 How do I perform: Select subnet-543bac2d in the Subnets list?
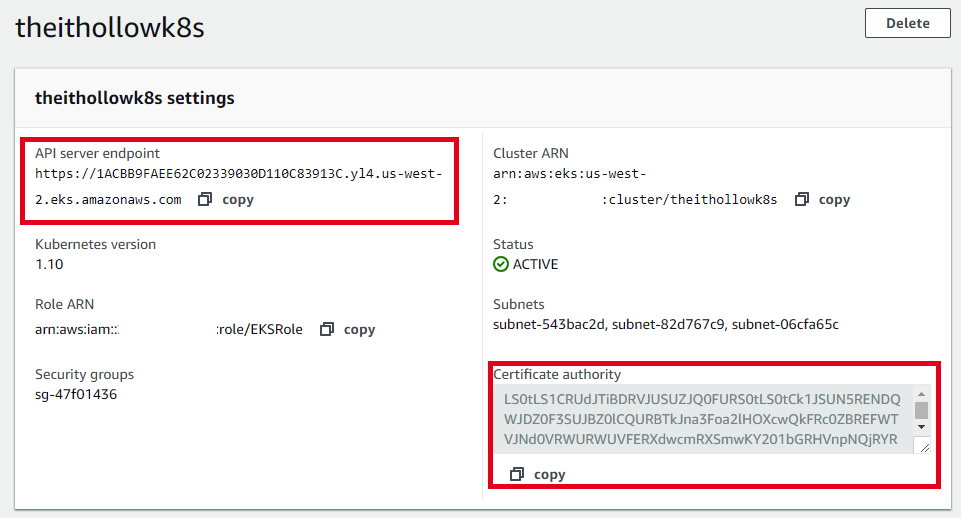(549, 324)
